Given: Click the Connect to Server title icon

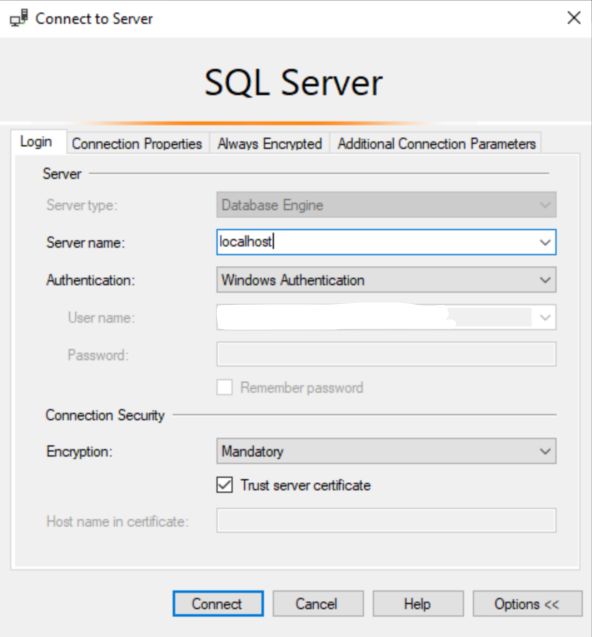Looking at the screenshot, I should click(x=19, y=18).
